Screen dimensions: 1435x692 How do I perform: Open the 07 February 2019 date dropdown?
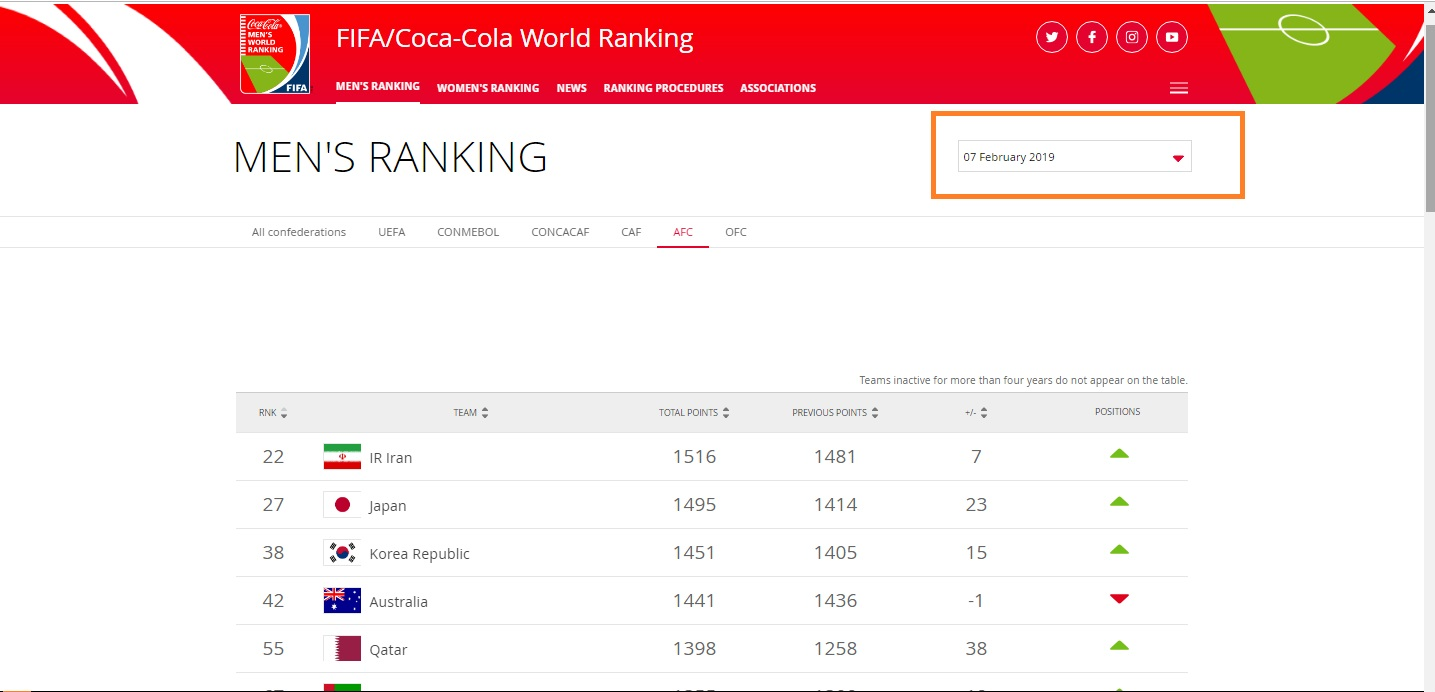click(1074, 157)
